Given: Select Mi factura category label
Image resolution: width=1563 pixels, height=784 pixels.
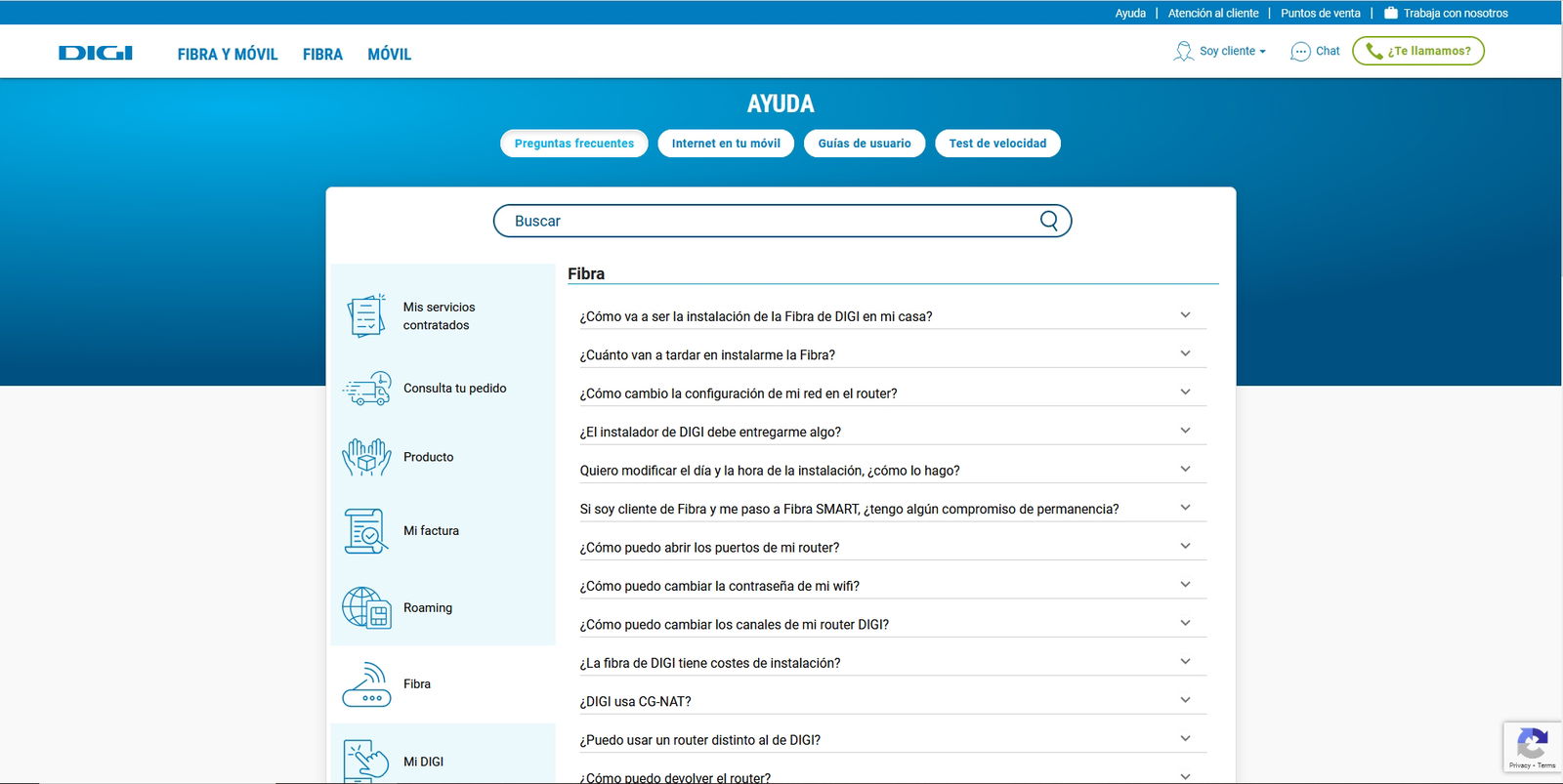Looking at the screenshot, I should [431, 531].
